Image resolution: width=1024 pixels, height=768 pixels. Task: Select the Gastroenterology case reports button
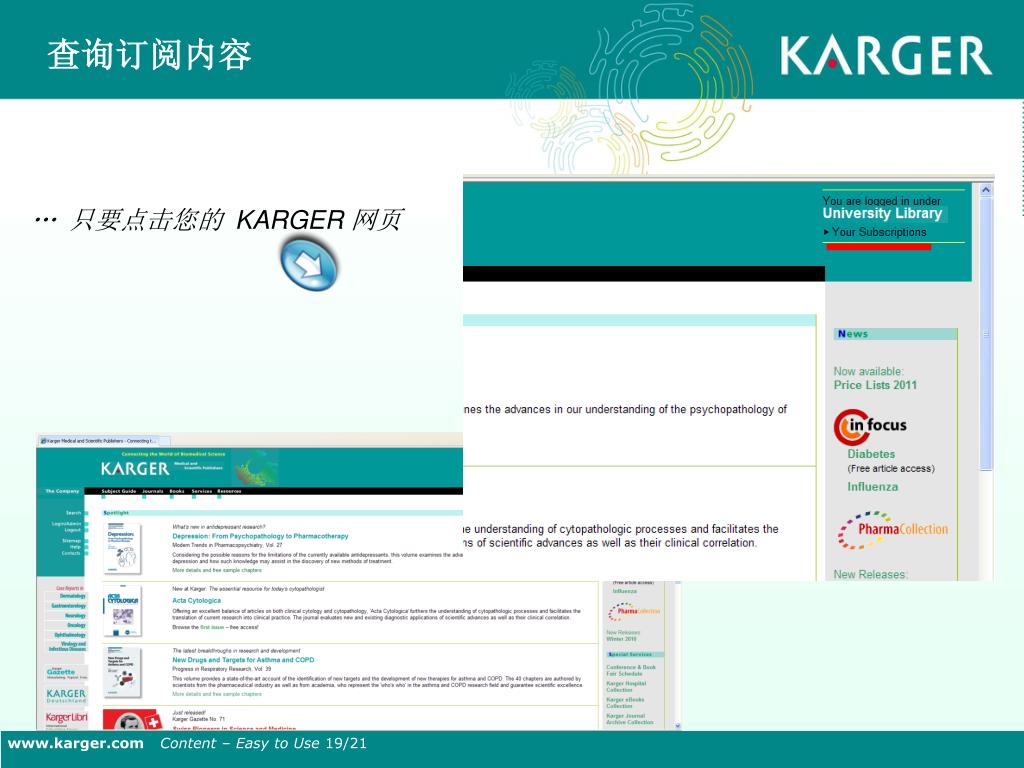point(65,606)
